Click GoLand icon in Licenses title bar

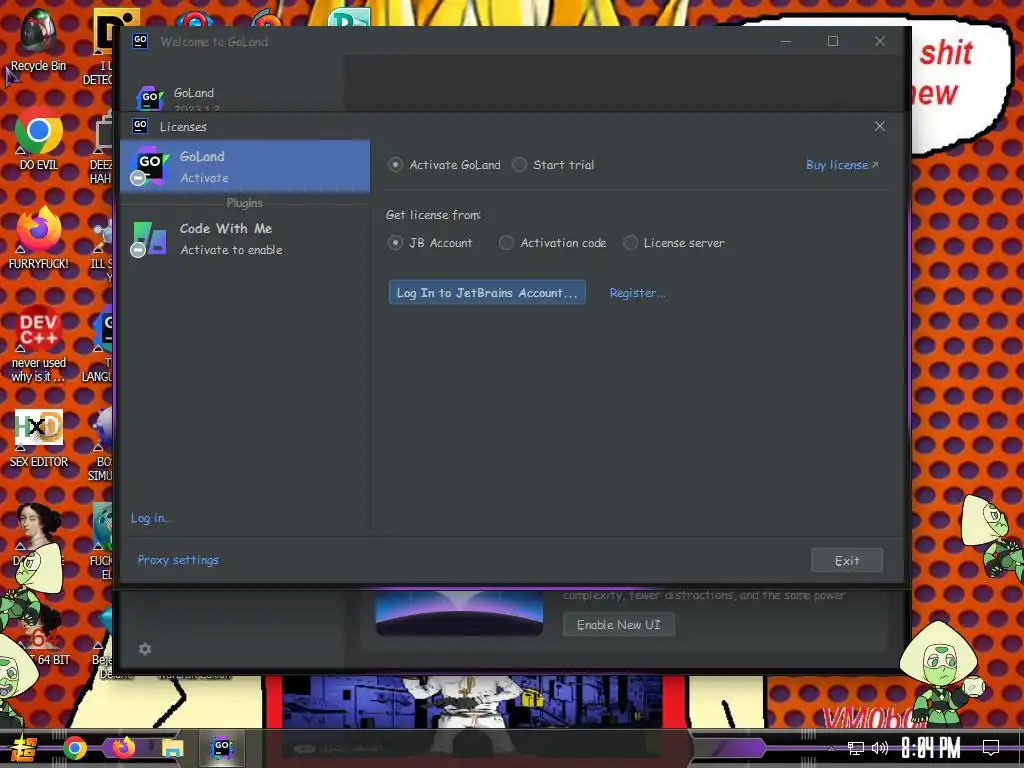click(140, 125)
